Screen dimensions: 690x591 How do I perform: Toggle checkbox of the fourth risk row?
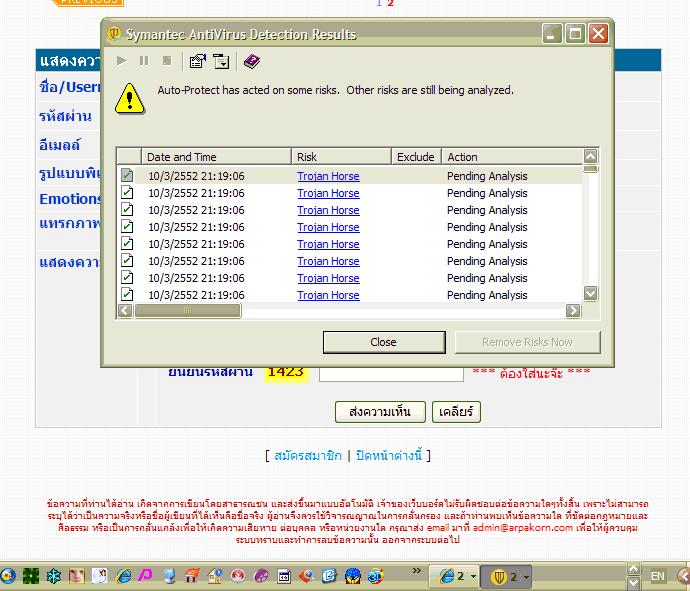127,226
